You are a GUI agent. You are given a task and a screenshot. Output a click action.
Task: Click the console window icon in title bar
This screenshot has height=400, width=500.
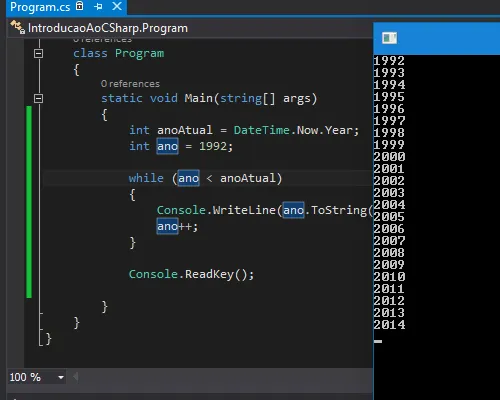(x=389, y=38)
